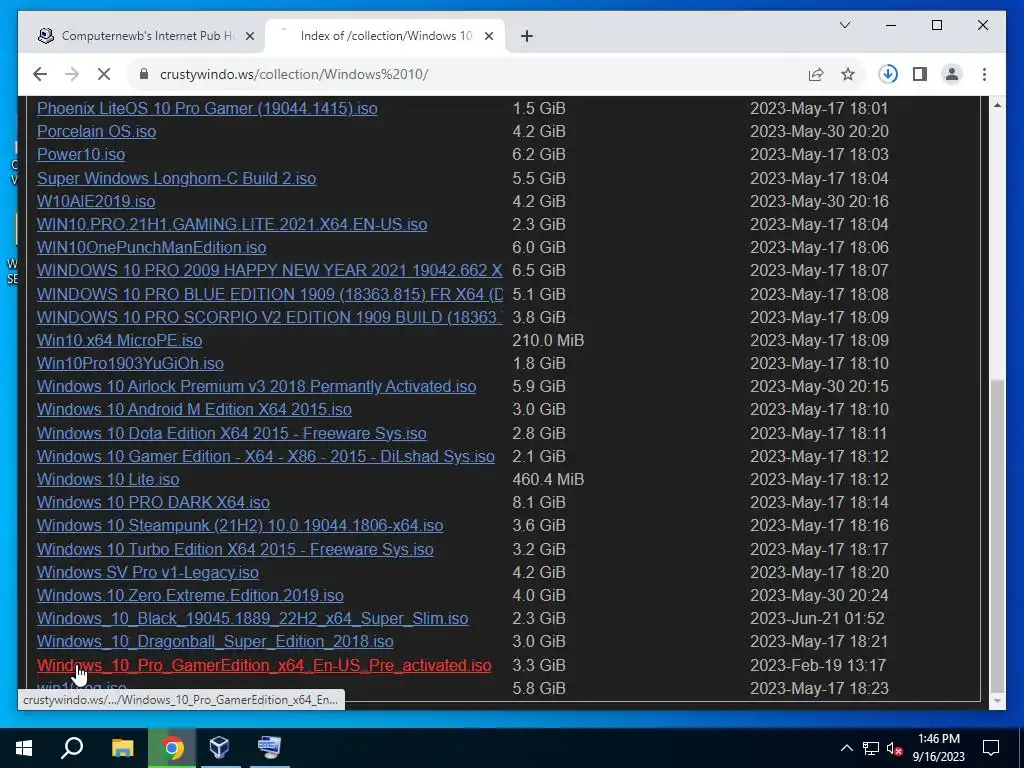The width and height of the screenshot is (1024, 768).
Task: Click WIN10OnePunchManEdition.iso link
Action: (x=152, y=248)
